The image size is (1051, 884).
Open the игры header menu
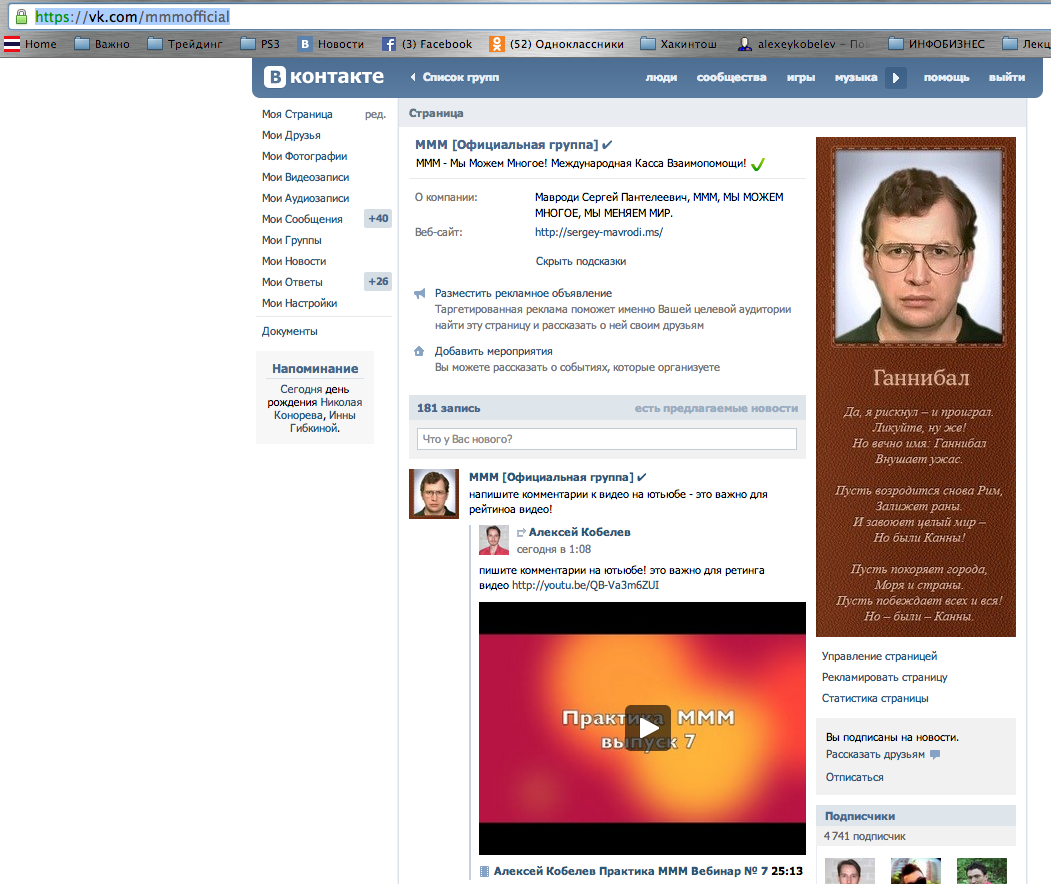point(800,78)
